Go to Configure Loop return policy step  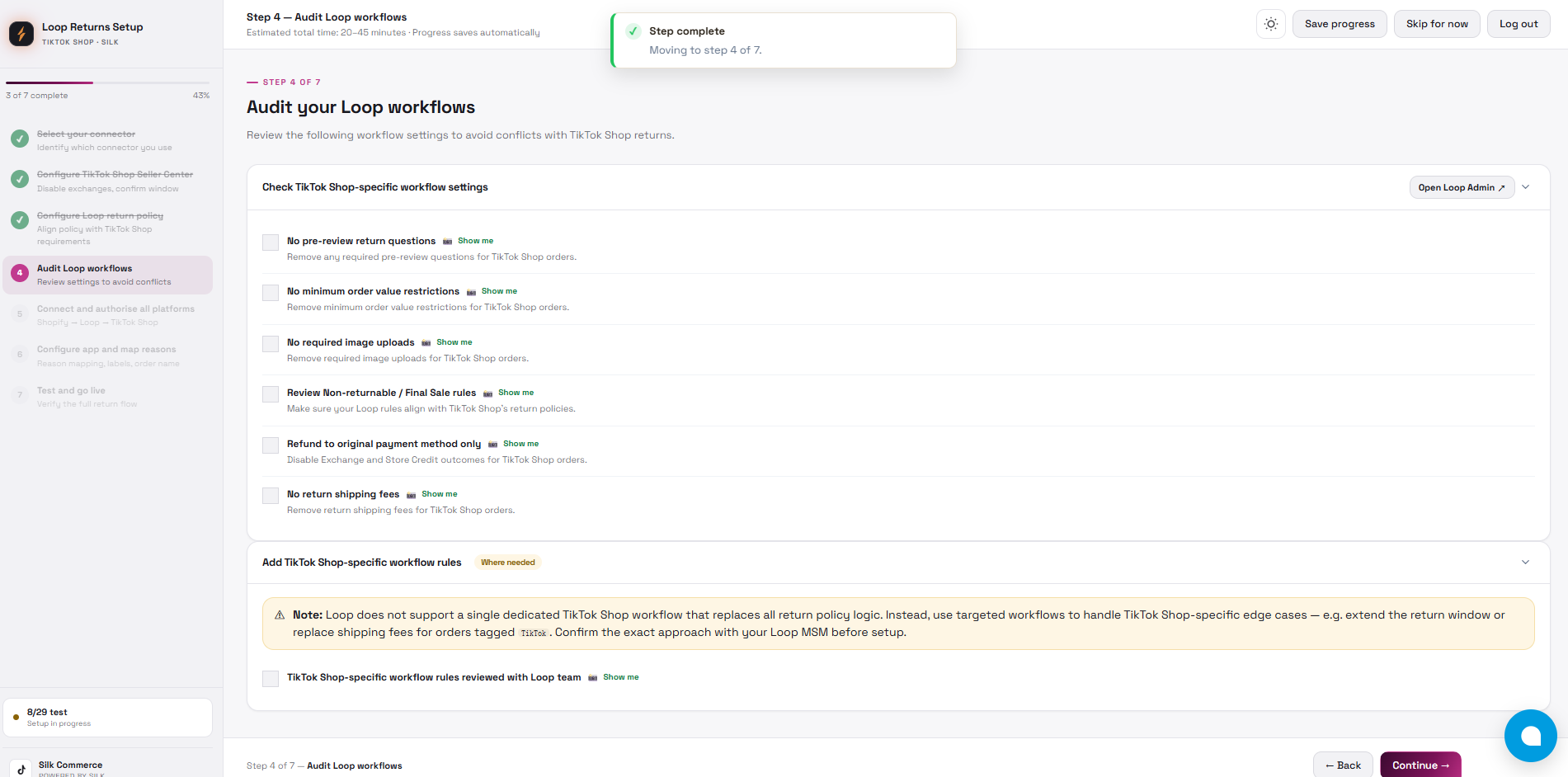coord(108,228)
